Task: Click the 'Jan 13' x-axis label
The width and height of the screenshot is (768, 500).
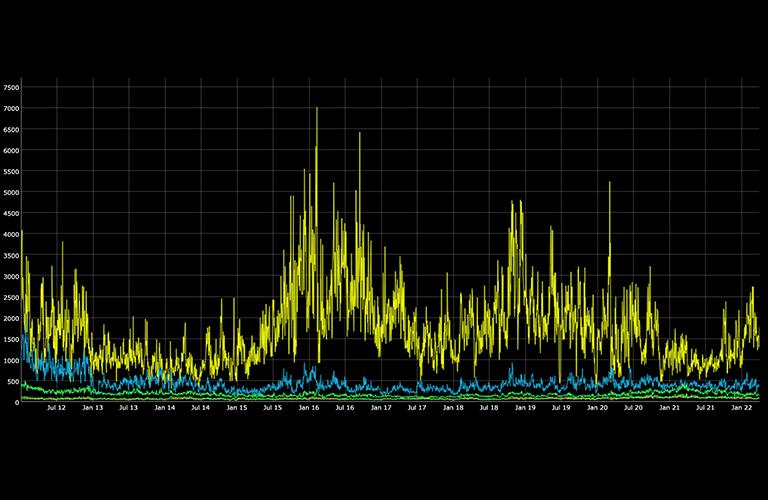Action: pyautogui.click(x=93, y=408)
